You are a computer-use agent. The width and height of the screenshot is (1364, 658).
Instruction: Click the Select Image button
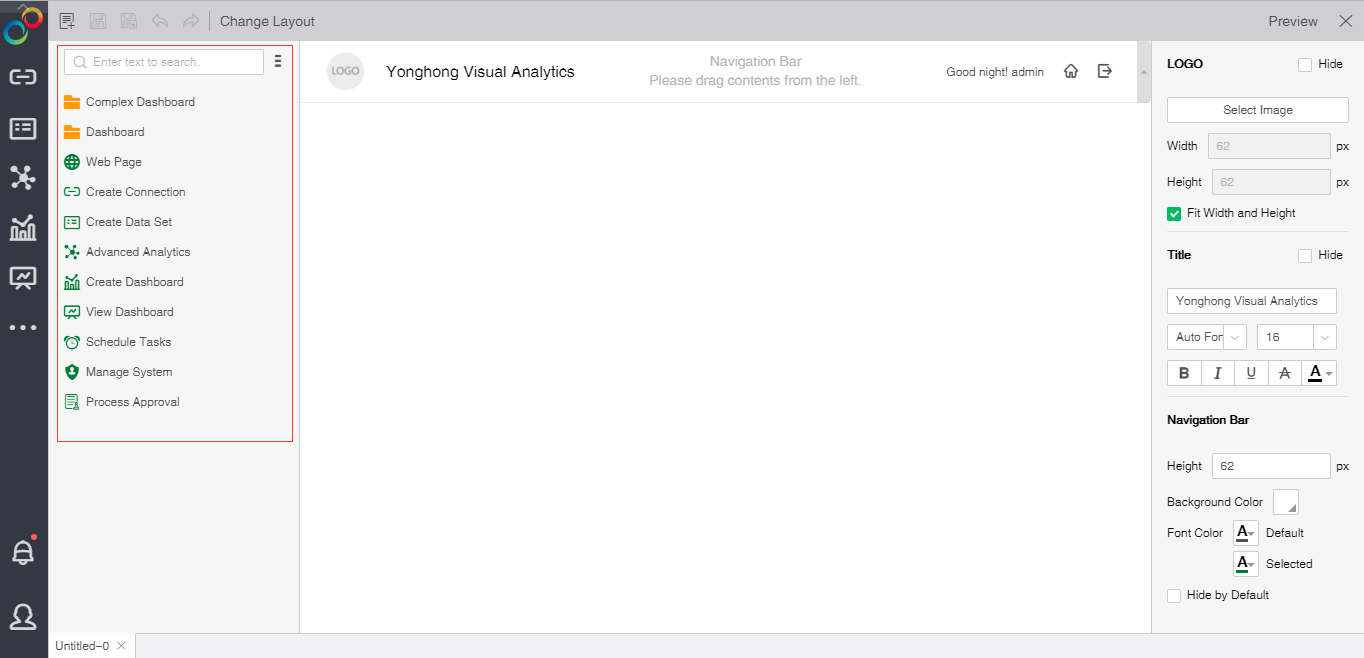click(1257, 110)
